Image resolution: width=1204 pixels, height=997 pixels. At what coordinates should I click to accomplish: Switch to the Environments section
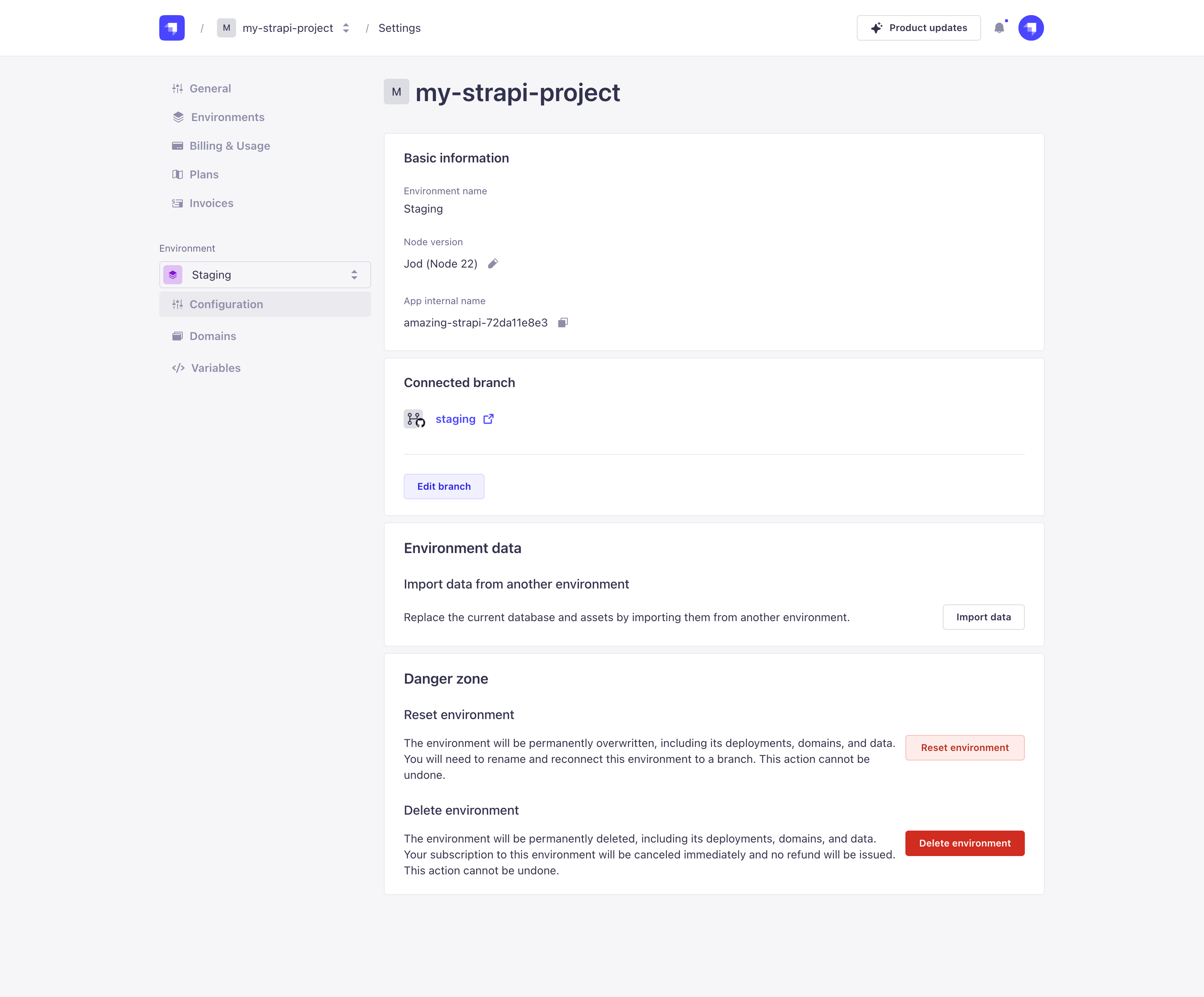point(227,117)
